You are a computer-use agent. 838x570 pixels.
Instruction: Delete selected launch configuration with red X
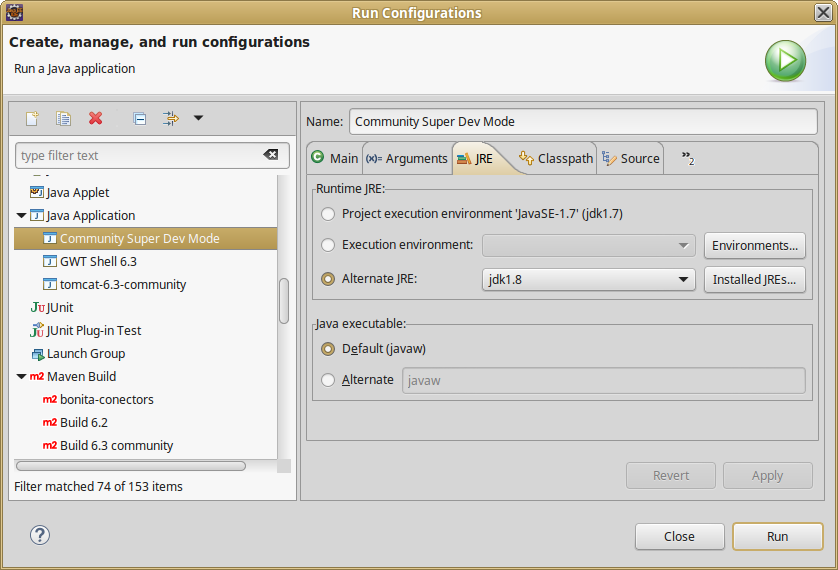tap(96, 118)
